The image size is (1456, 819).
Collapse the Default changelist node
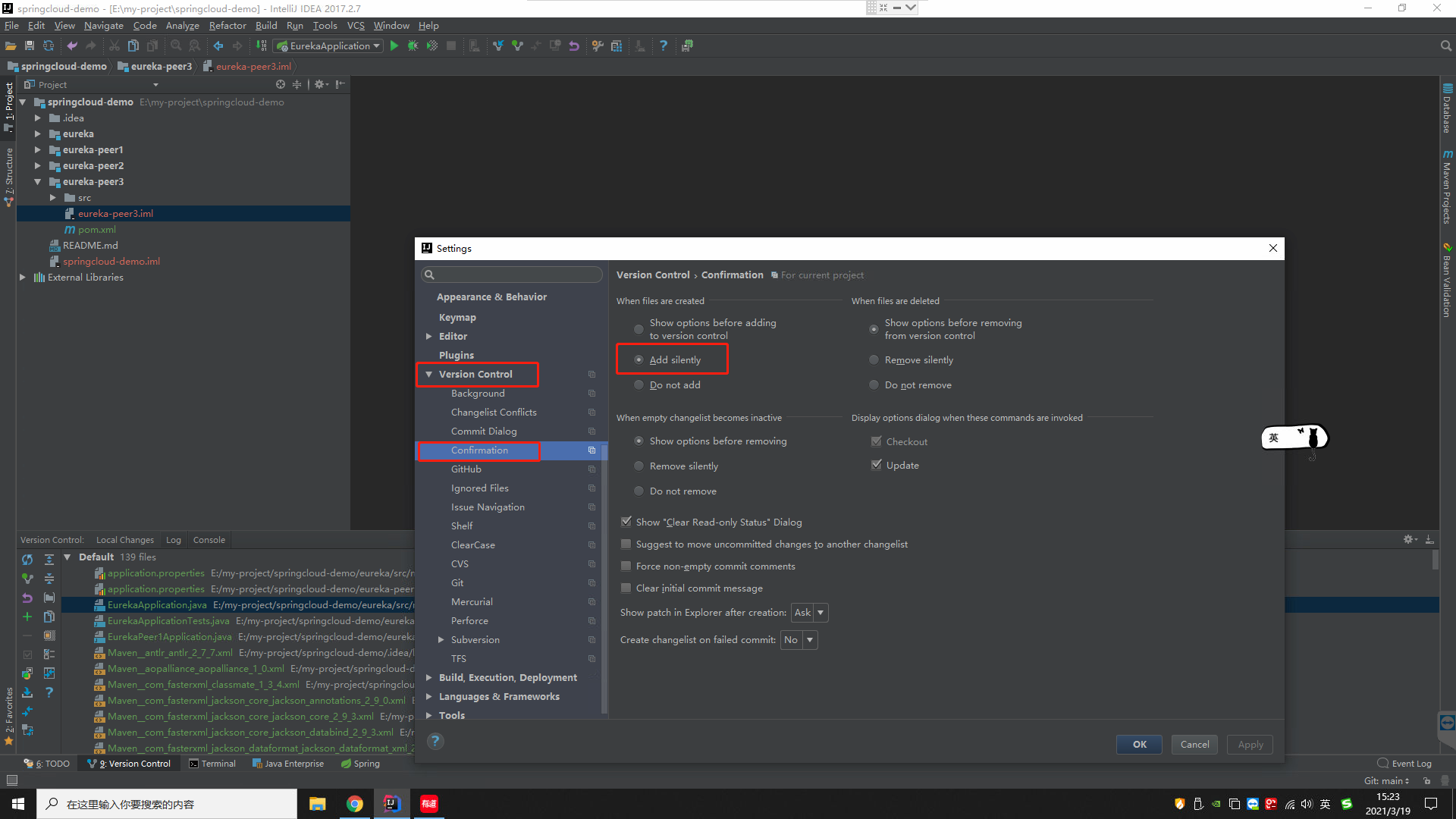click(x=67, y=557)
